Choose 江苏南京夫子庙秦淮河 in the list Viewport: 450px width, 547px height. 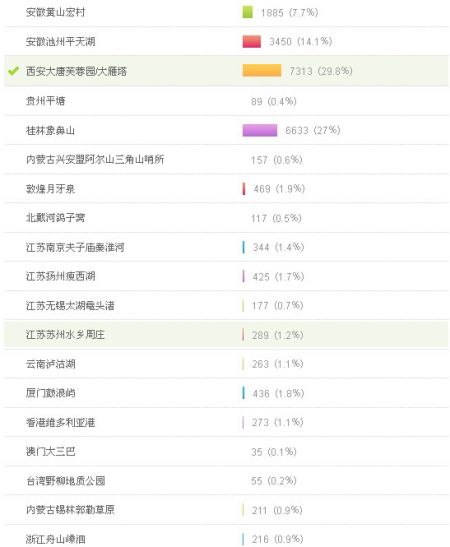coord(226,247)
